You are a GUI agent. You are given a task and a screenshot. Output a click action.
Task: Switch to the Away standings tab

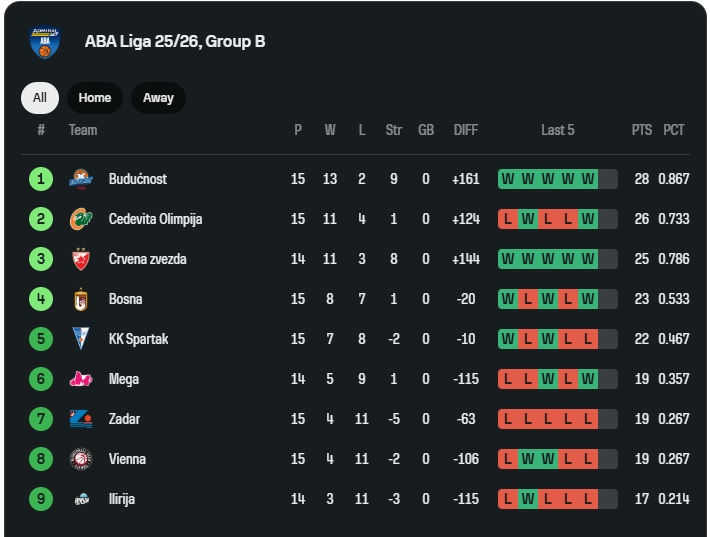[x=158, y=98]
